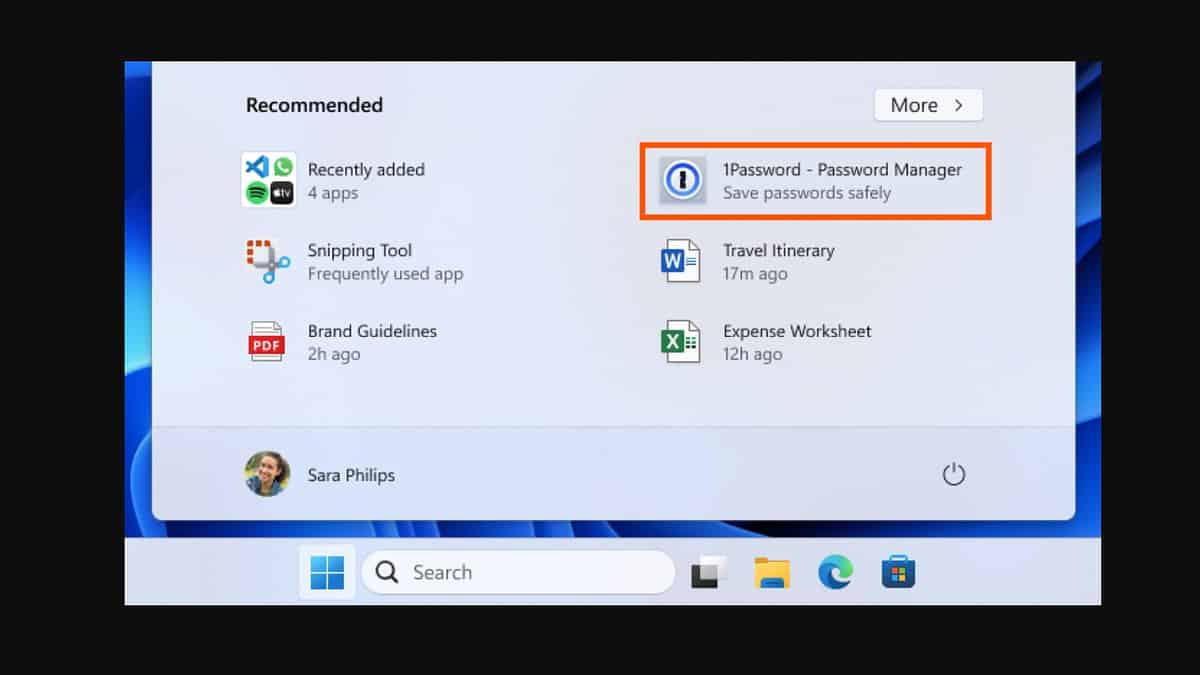The width and height of the screenshot is (1200, 675).
Task: Launch the Snipping Tool
Action: [360, 261]
